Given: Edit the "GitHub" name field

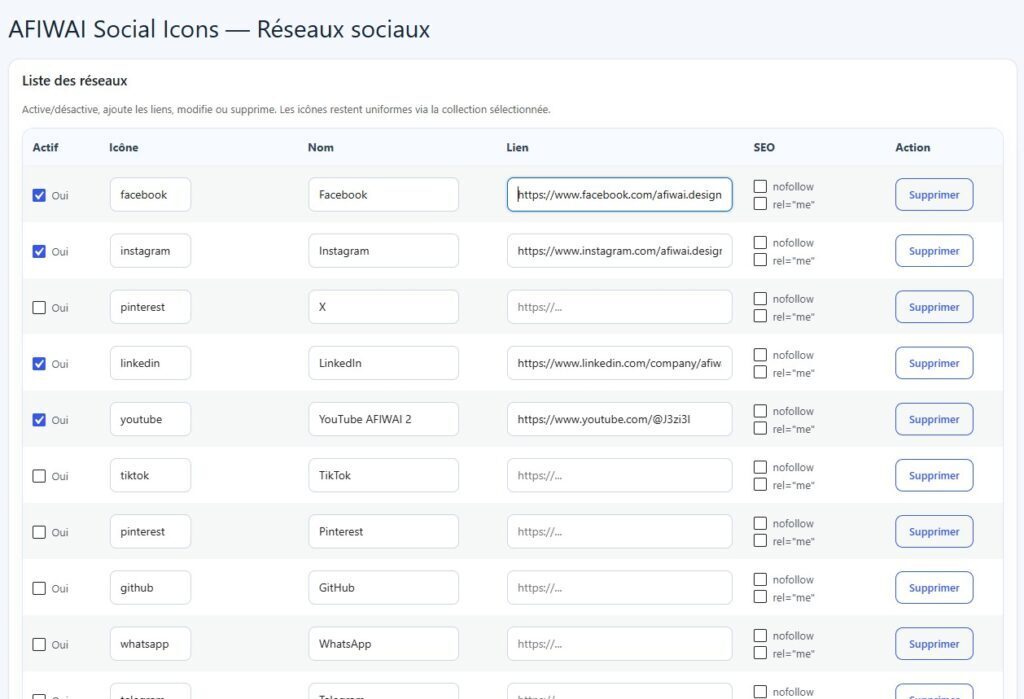Looking at the screenshot, I should point(383,588).
